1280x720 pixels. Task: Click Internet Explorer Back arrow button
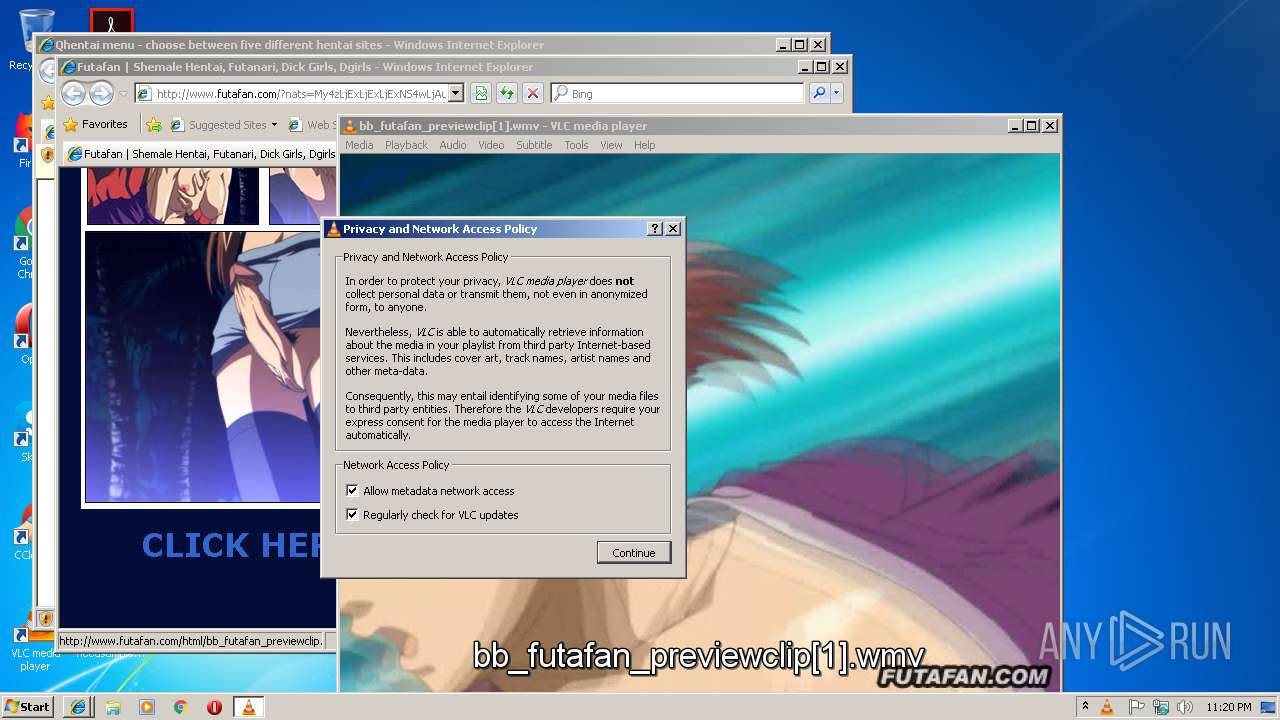[74, 94]
